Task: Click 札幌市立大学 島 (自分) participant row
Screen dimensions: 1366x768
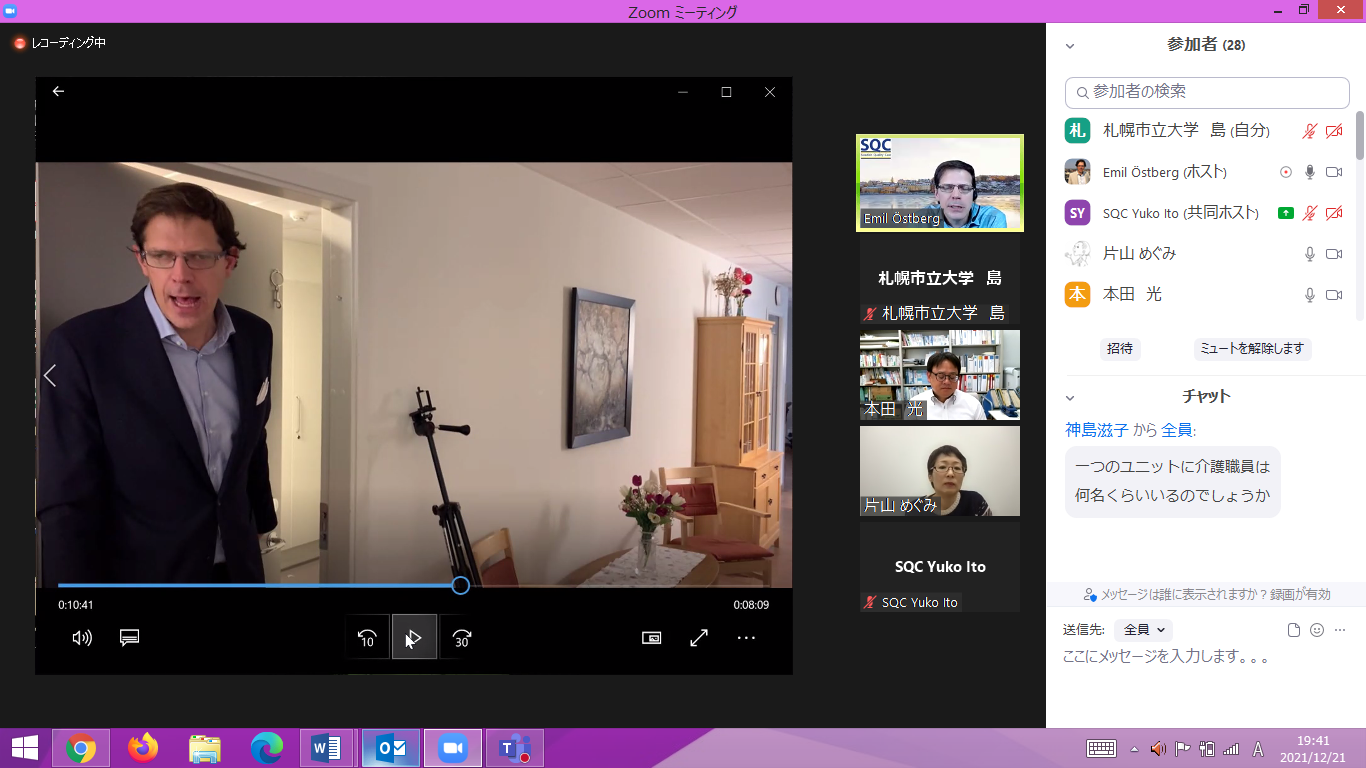Action: (x=1206, y=131)
